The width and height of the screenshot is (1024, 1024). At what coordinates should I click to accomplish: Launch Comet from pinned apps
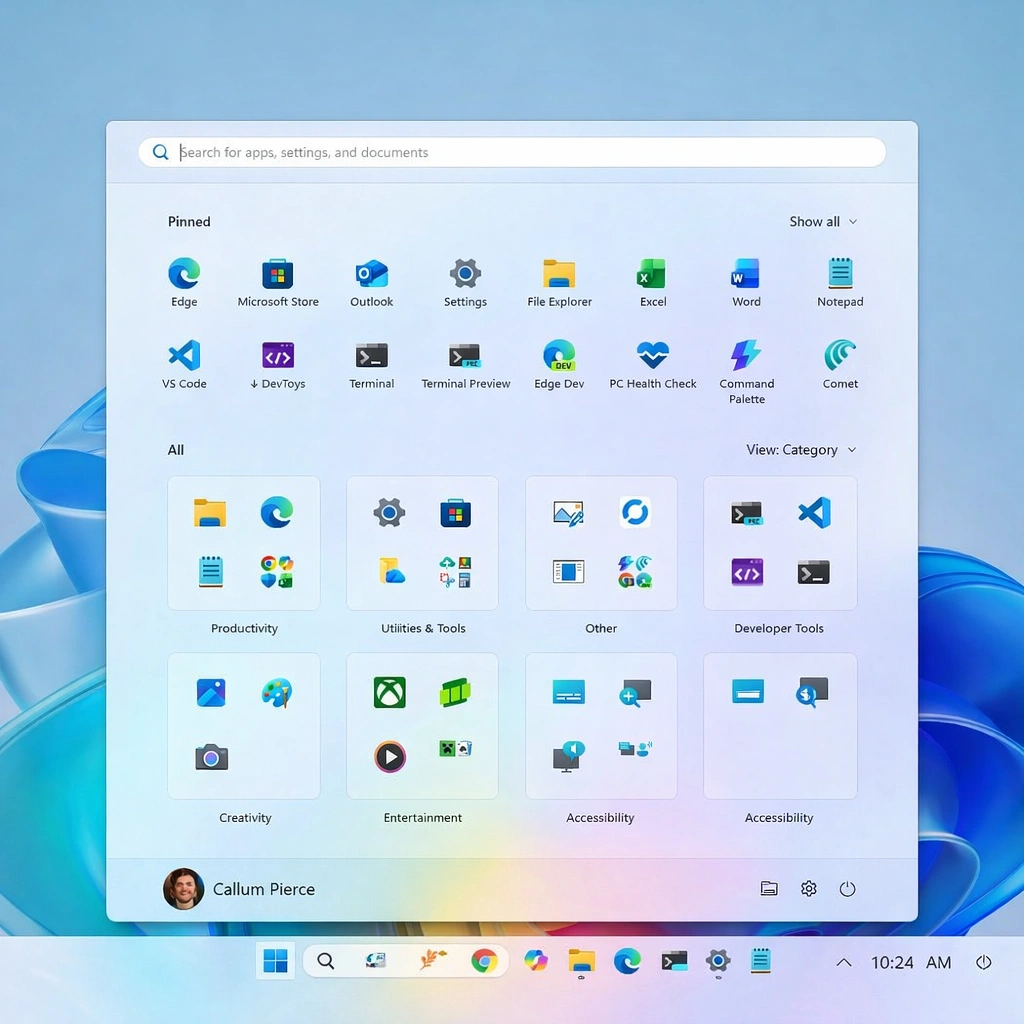[x=839, y=362]
